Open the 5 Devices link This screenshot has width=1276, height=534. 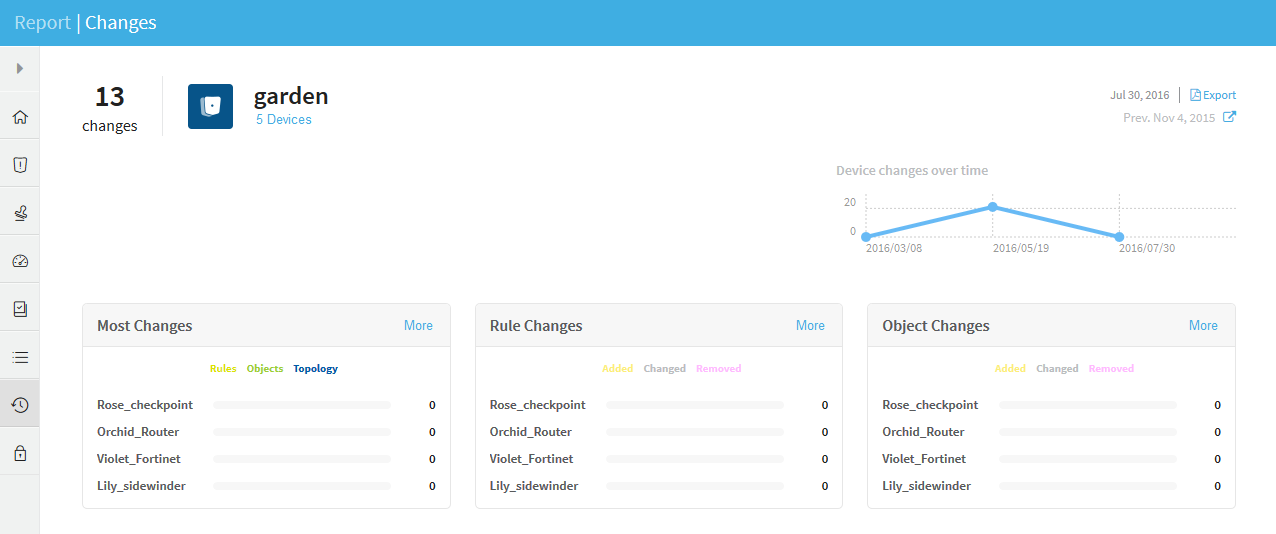(283, 120)
